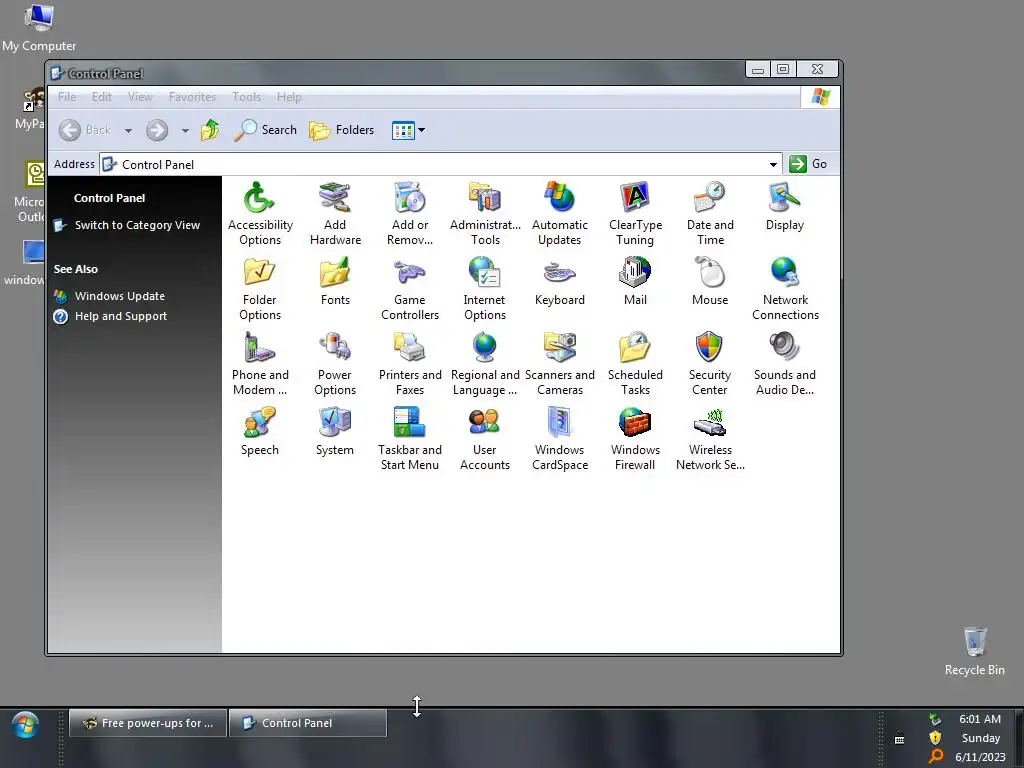Open the Mouse settings icon

click(710, 281)
